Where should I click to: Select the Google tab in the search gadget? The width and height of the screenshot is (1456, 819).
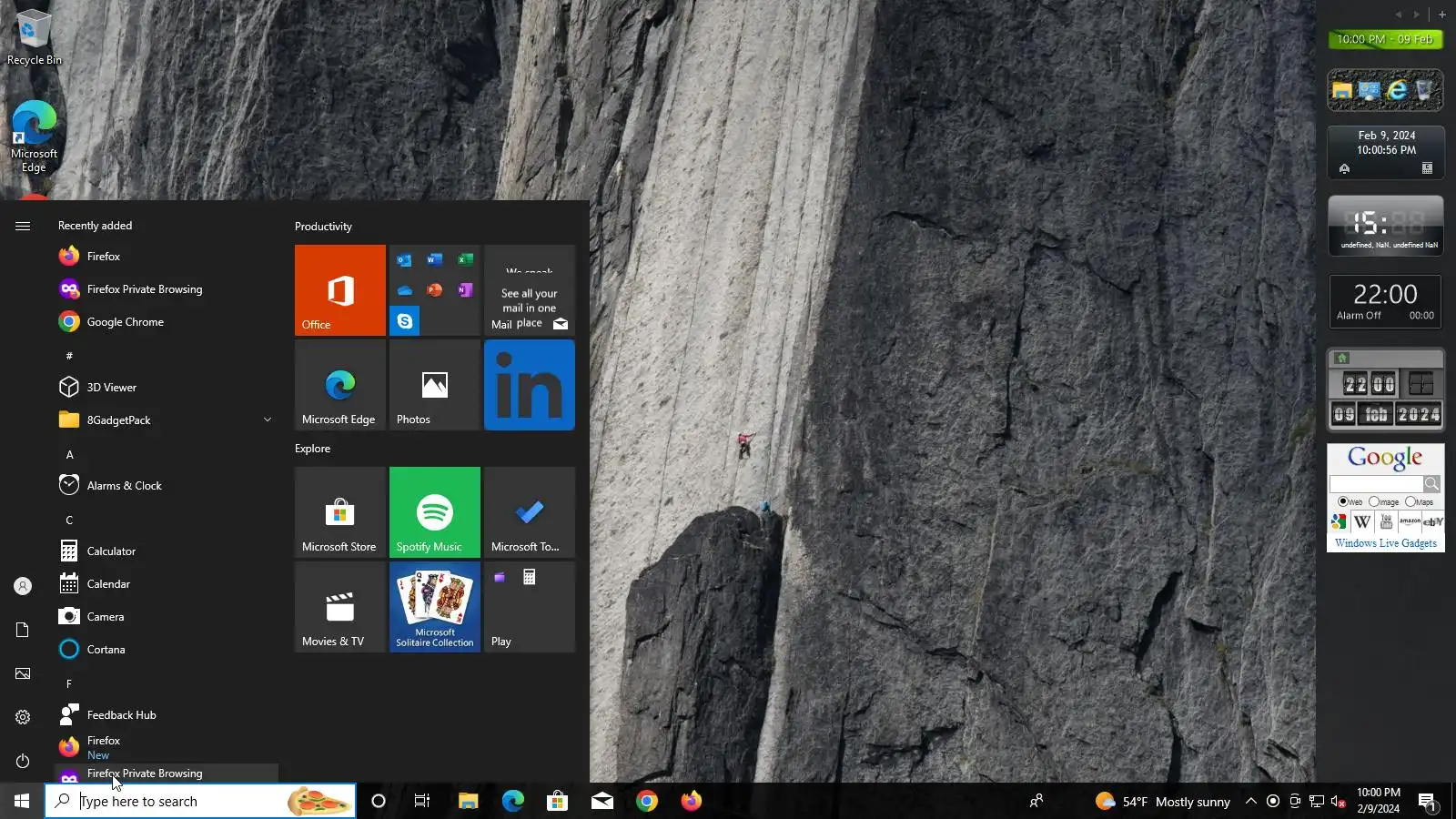pyautogui.click(x=1339, y=521)
